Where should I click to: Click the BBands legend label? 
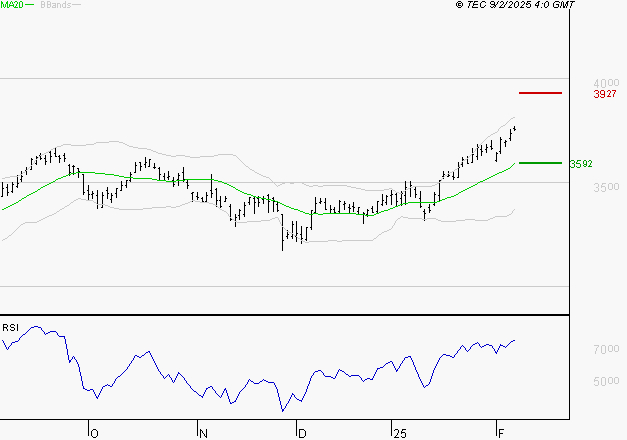point(56,5)
